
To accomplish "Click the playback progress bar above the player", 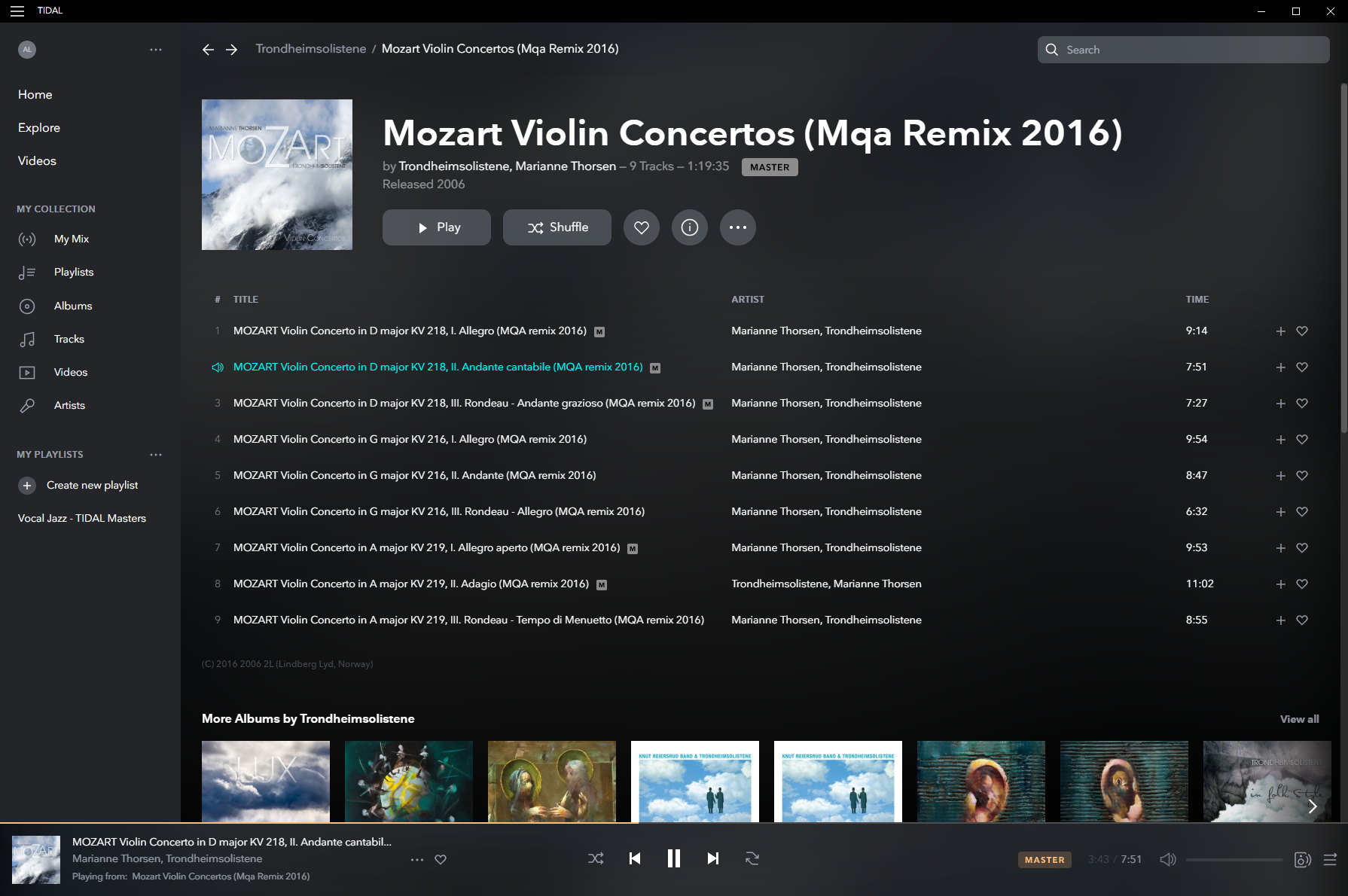I will pos(674,823).
